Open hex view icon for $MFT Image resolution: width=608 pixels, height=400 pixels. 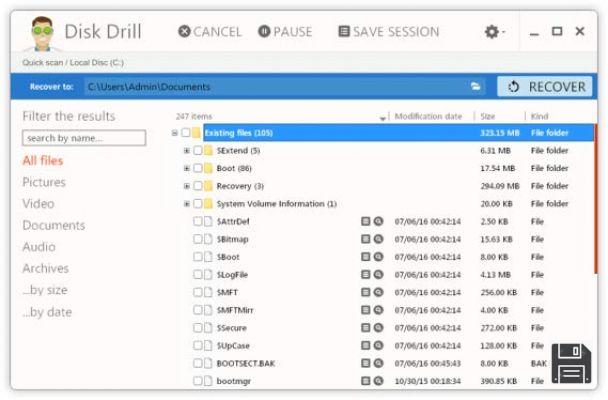pos(365,292)
